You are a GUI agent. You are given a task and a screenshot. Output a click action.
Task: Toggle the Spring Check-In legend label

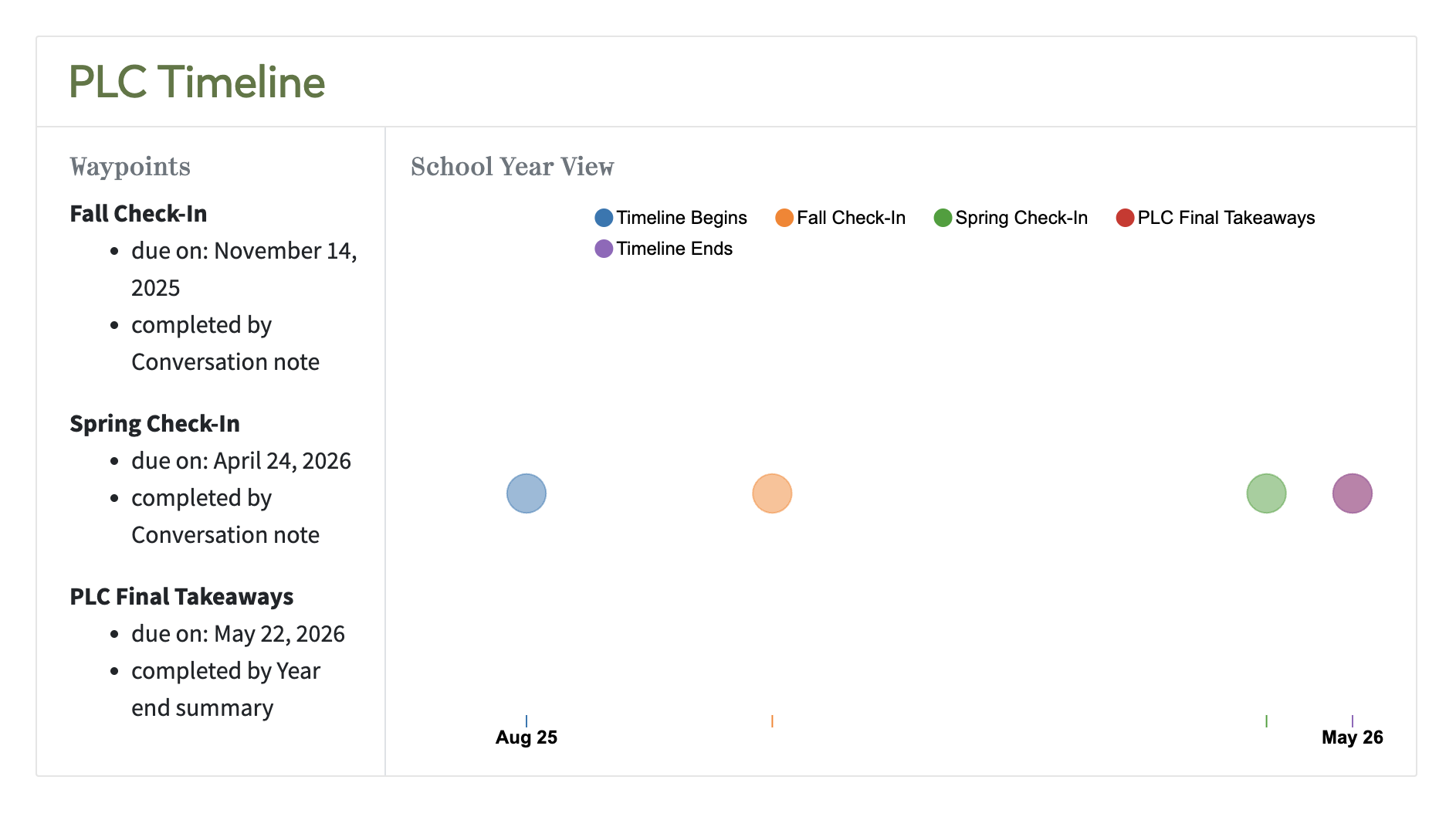point(1021,218)
